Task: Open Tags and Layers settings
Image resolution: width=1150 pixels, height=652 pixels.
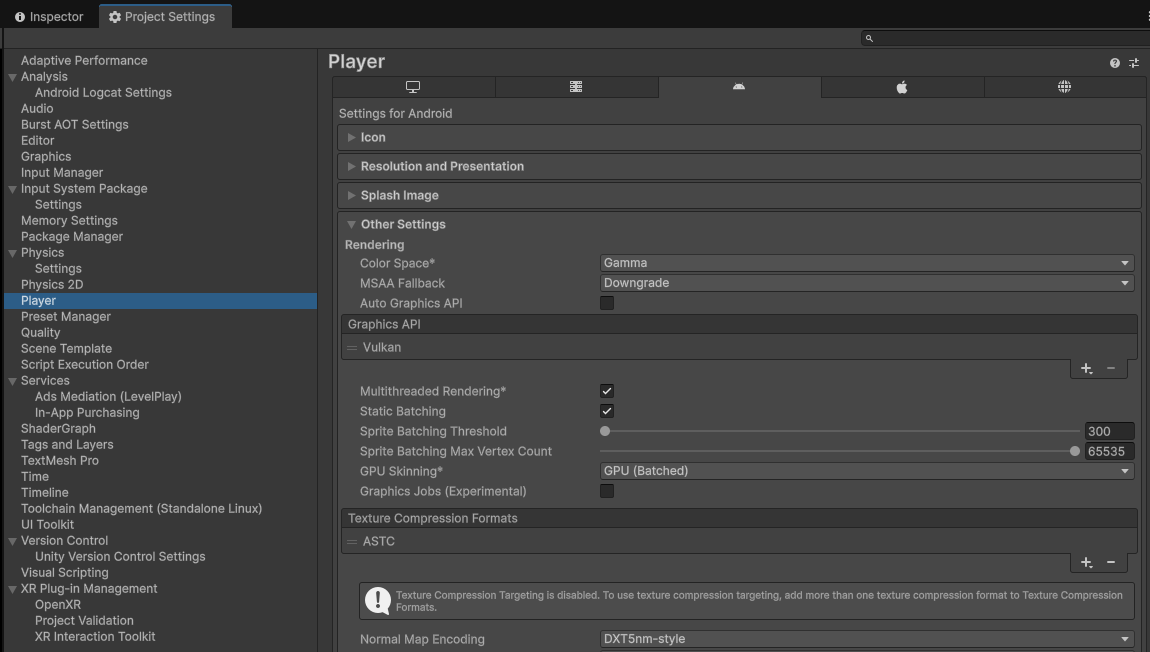Action: (x=67, y=444)
